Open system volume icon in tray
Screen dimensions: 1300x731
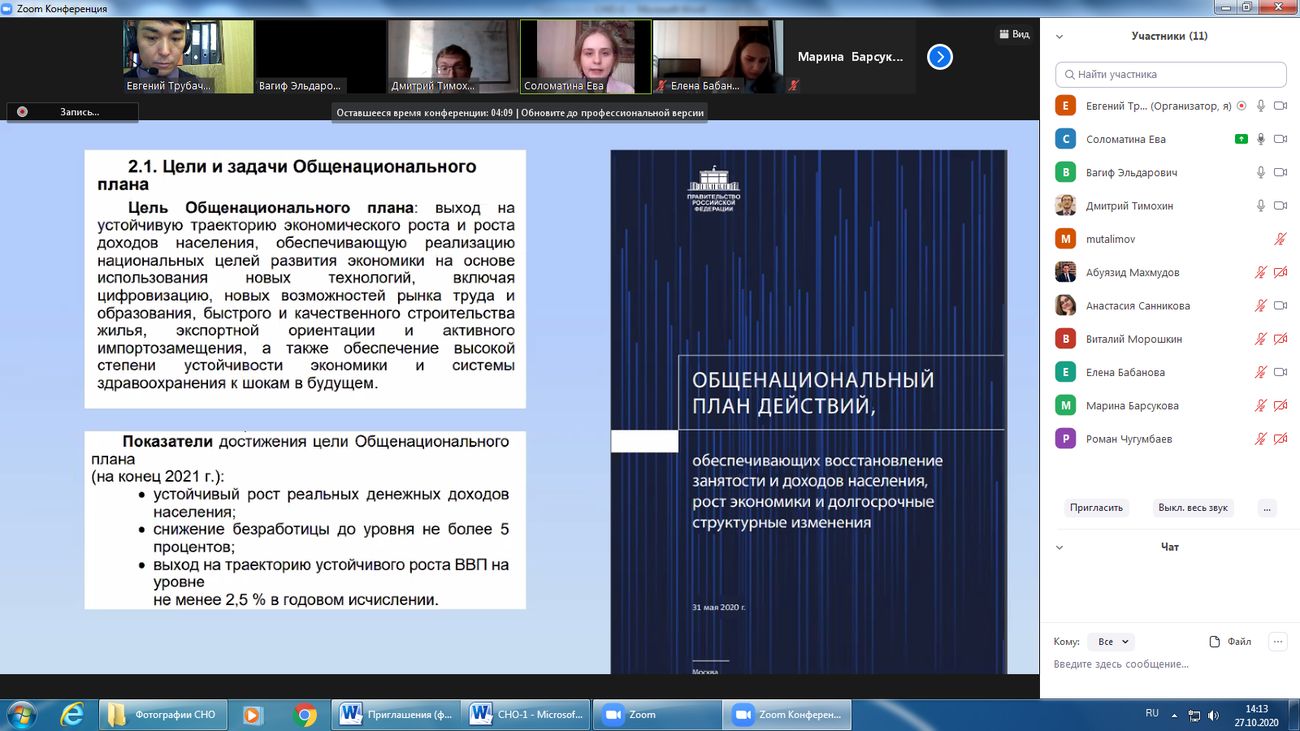[1213, 715]
